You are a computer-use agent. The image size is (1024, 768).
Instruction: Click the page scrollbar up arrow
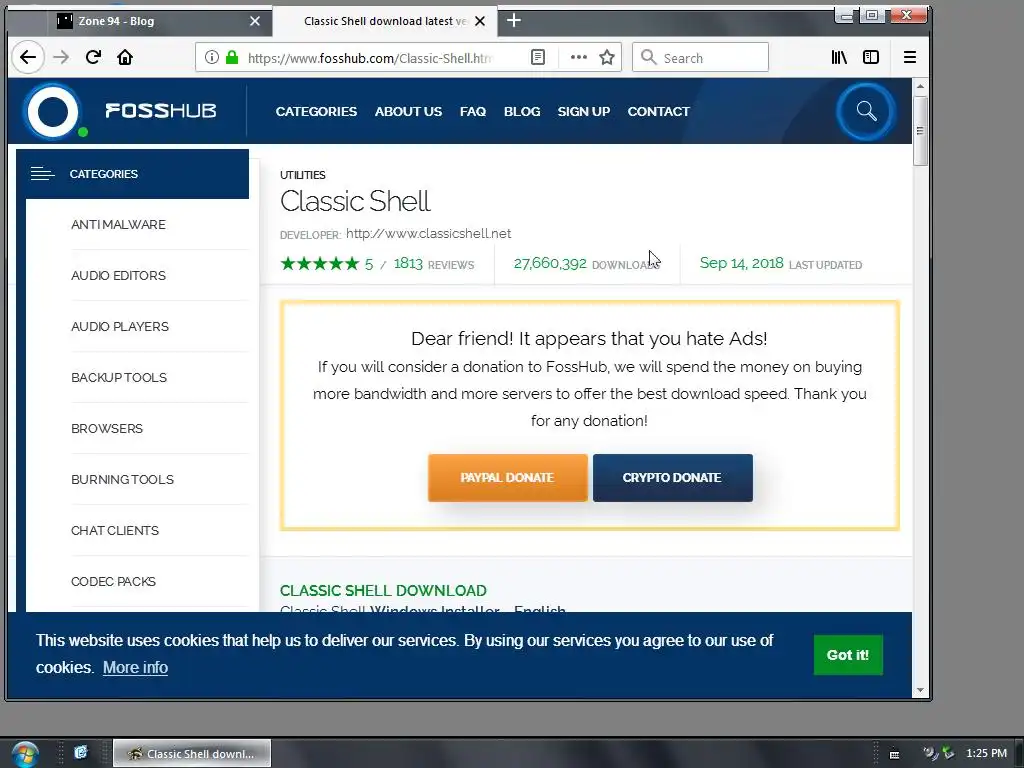click(920, 86)
